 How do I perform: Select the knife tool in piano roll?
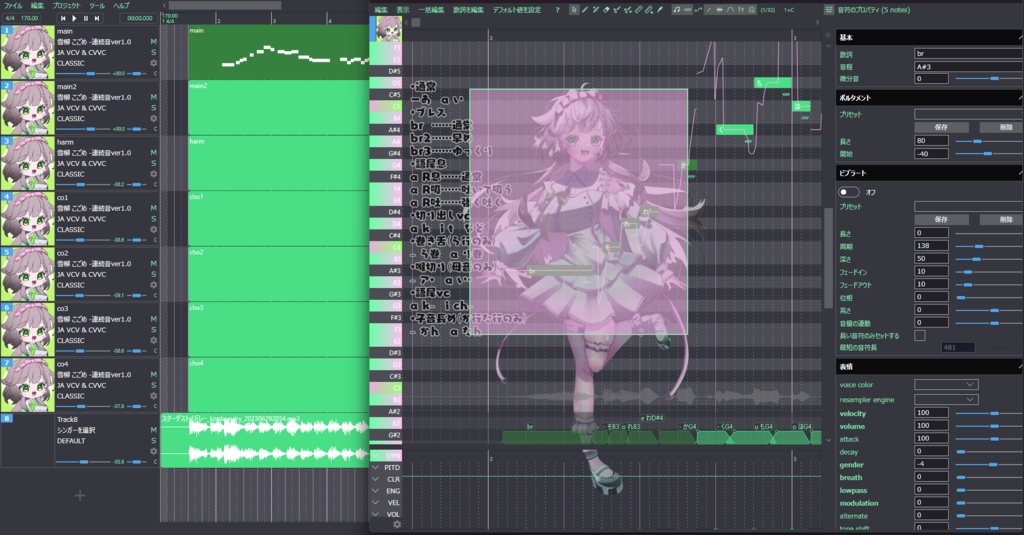pyautogui.click(x=660, y=10)
